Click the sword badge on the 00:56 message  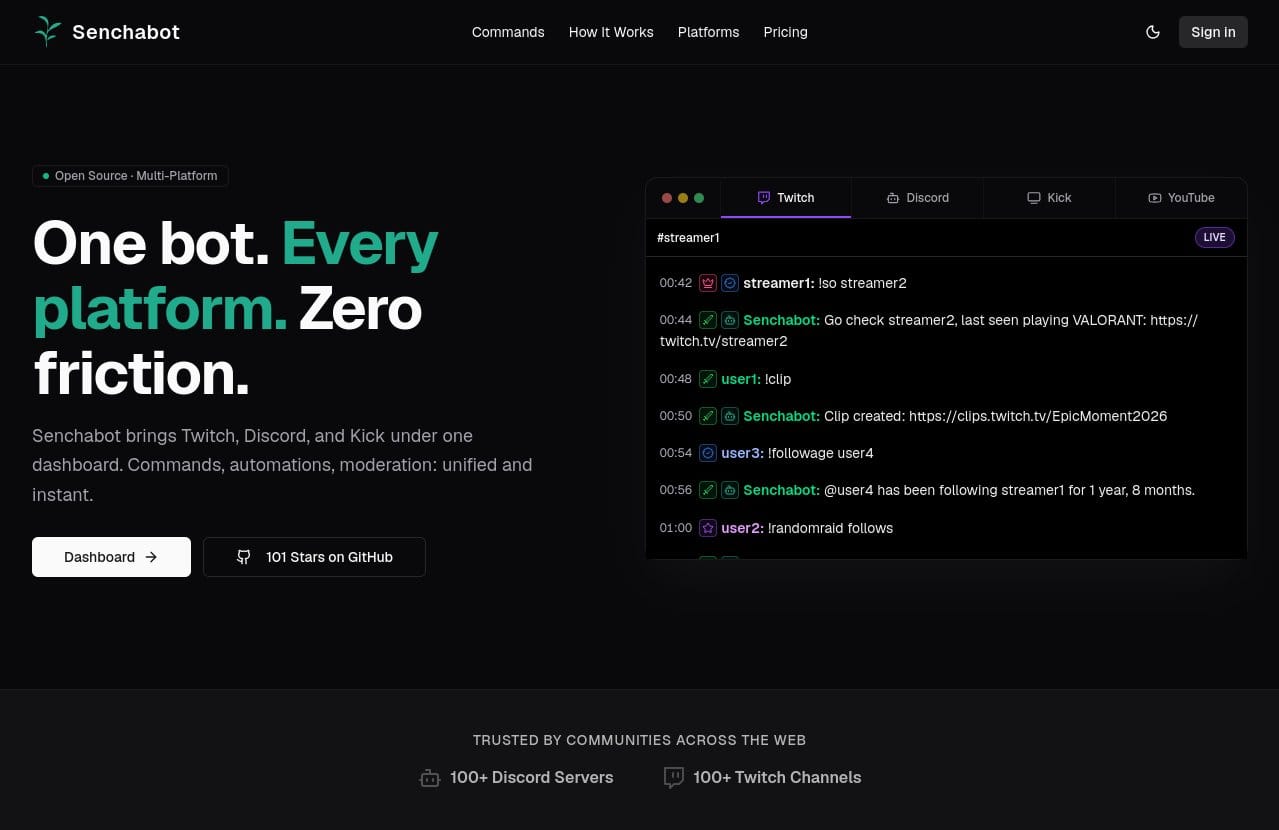[x=708, y=490]
